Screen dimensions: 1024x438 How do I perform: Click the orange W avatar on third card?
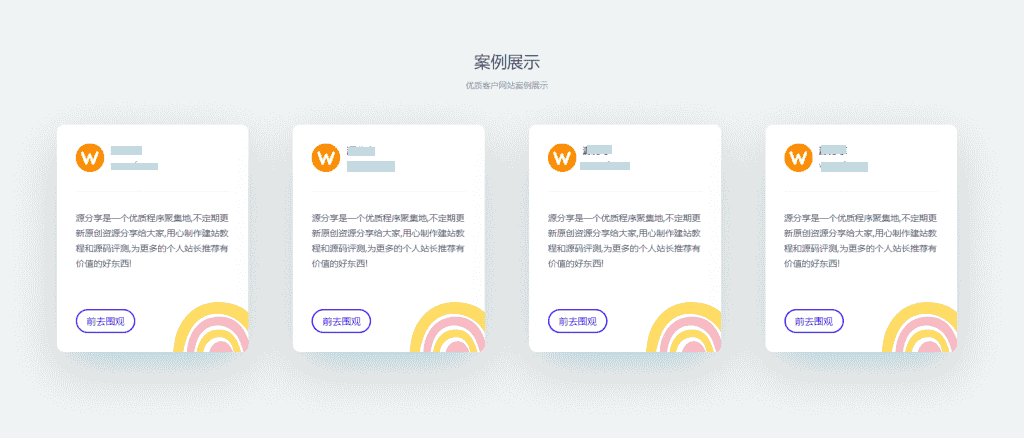tap(562, 158)
